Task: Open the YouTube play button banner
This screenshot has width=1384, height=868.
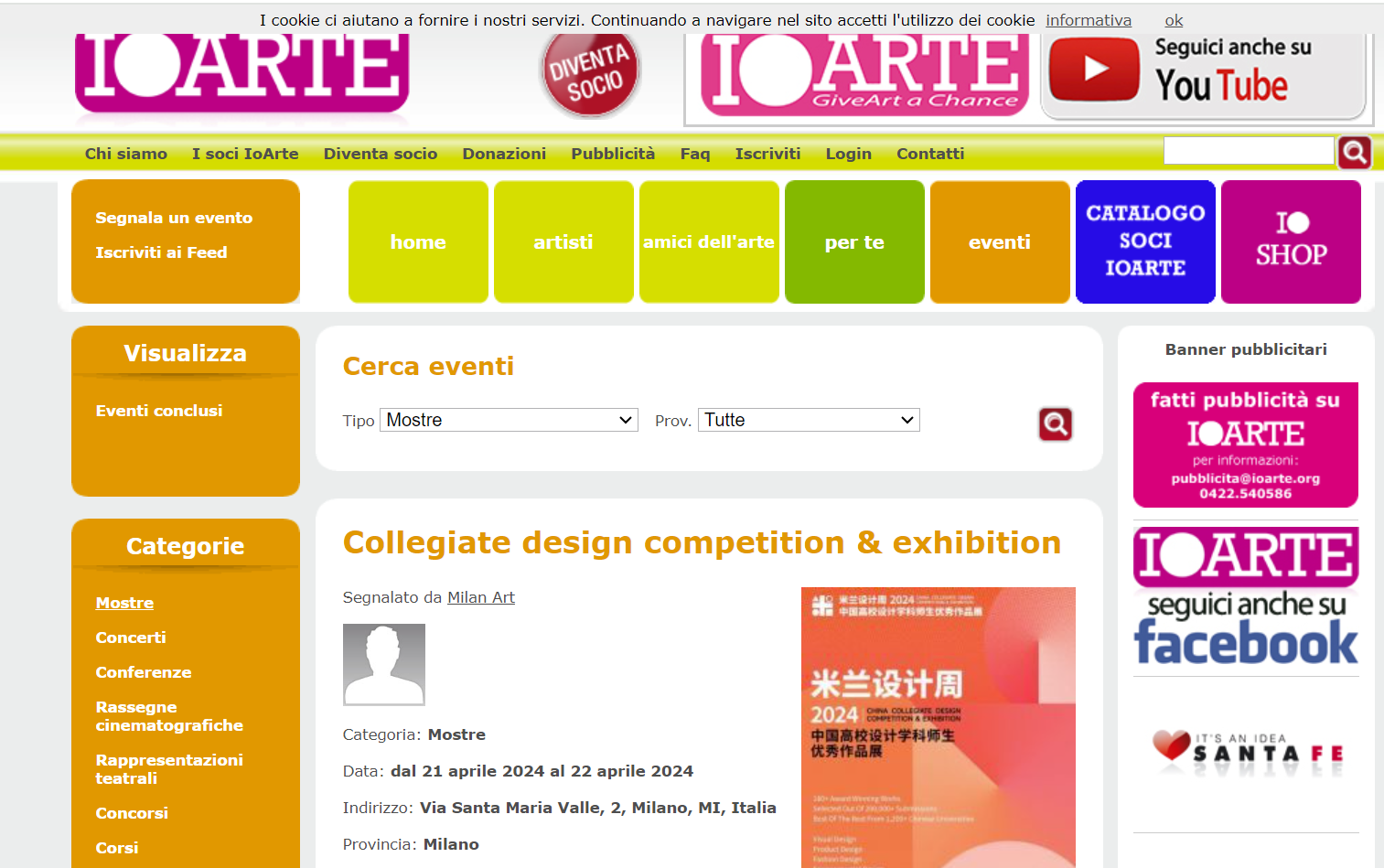Action: pyautogui.click(x=1094, y=70)
